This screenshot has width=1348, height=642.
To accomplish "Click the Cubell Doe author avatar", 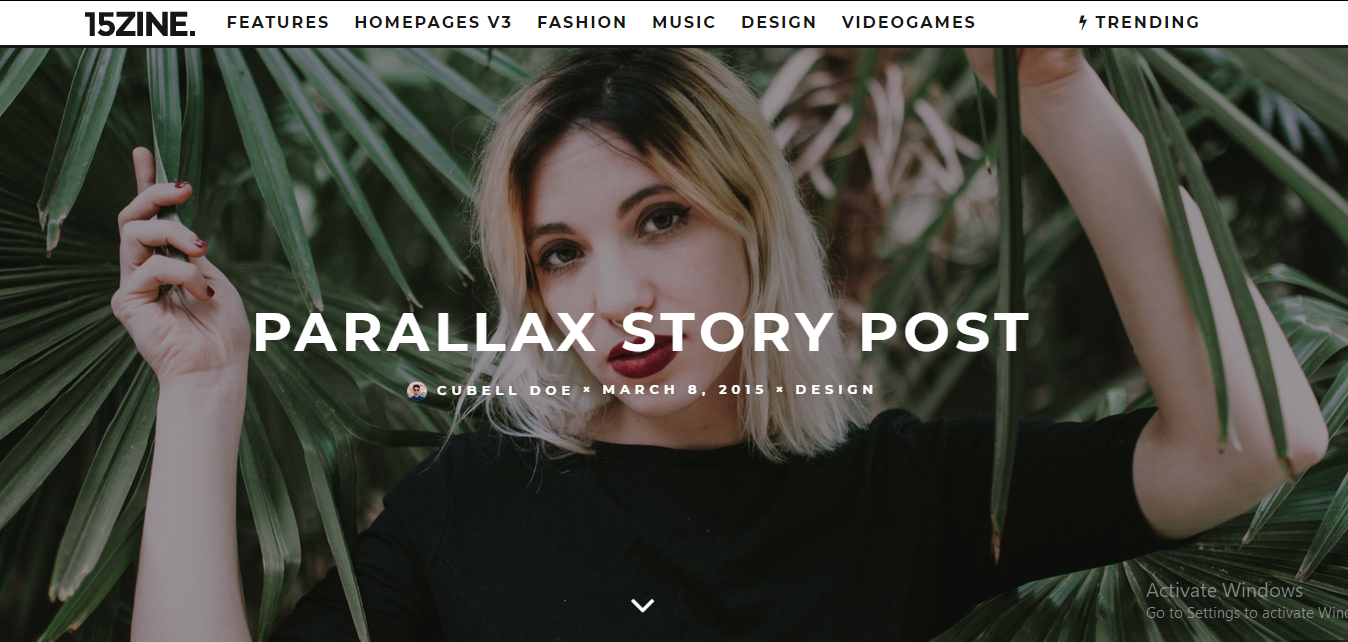I will click(417, 390).
